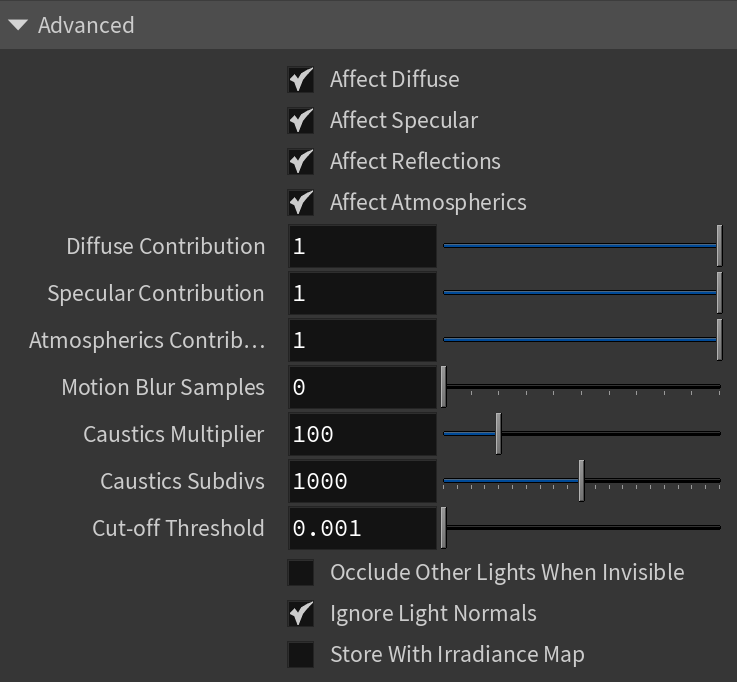Click the Atmospherics Contribution value field
The width and height of the screenshot is (737, 682).
pyautogui.click(x=362, y=341)
